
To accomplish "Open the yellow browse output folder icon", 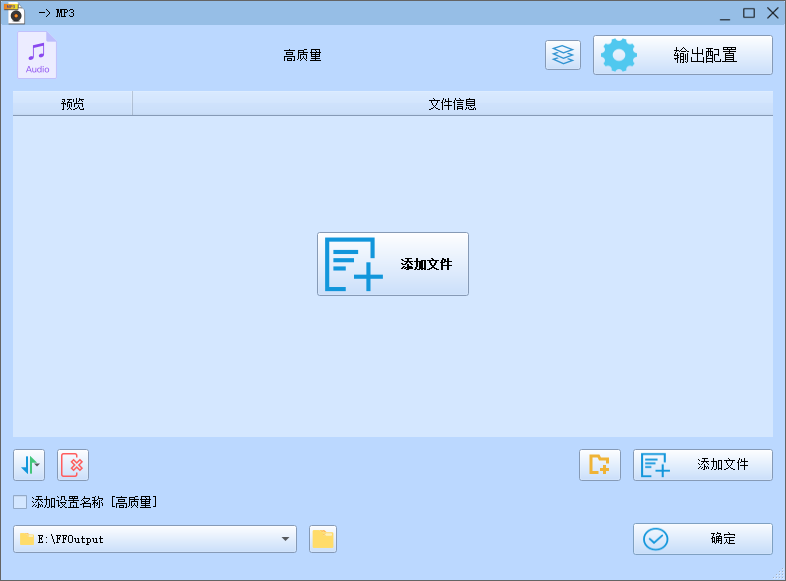I will pos(323,539).
